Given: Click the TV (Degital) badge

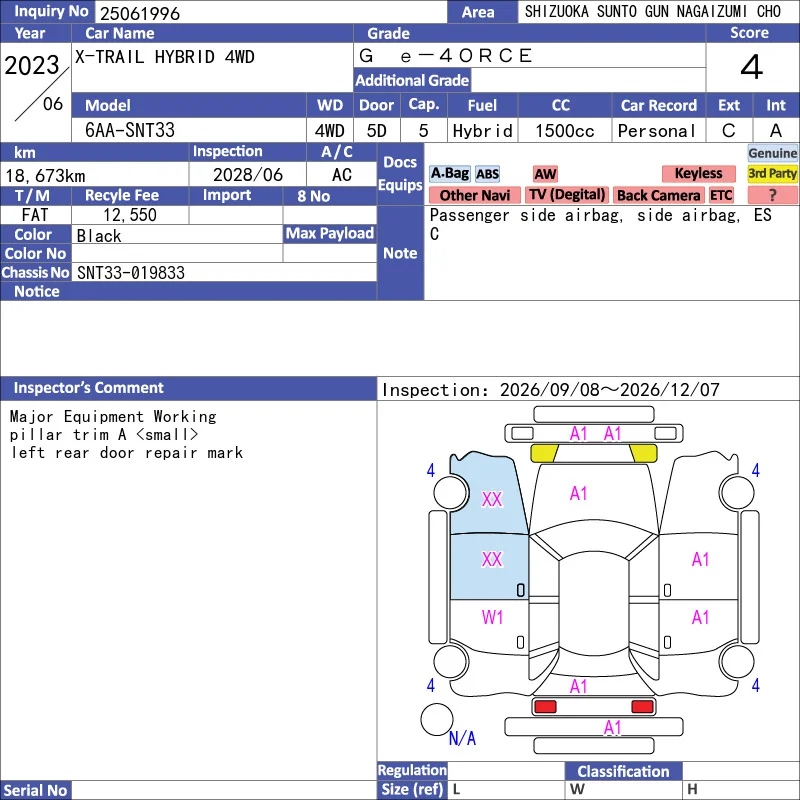Looking at the screenshot, I should (567, 195).
